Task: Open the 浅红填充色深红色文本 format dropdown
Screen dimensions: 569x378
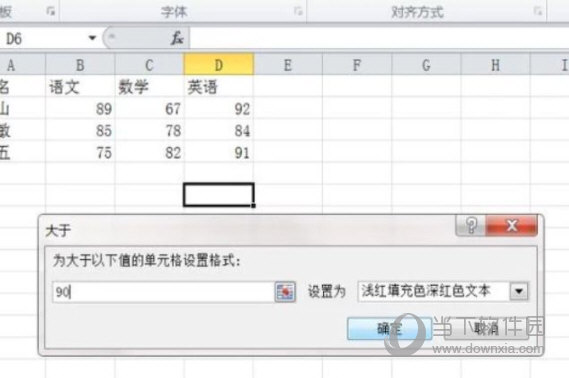Action: click(x=519, y=291)
